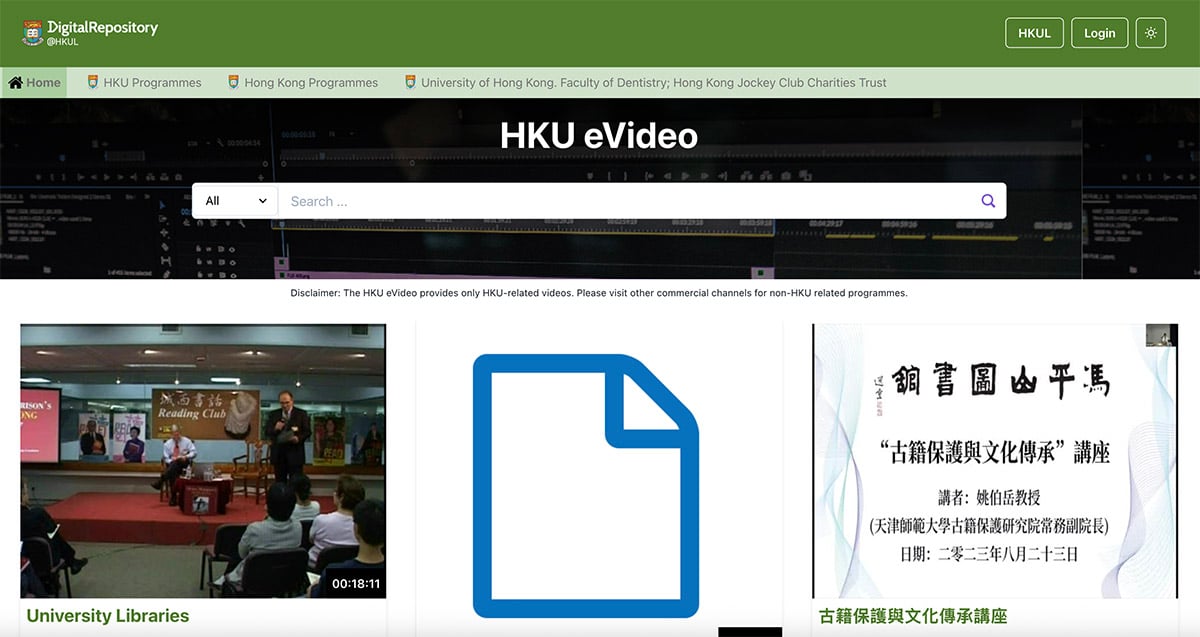This screenshot has height=637, width=1200.
Task: Click the crest icon beside Hong Kong Programmes
Action: point(234,83)
